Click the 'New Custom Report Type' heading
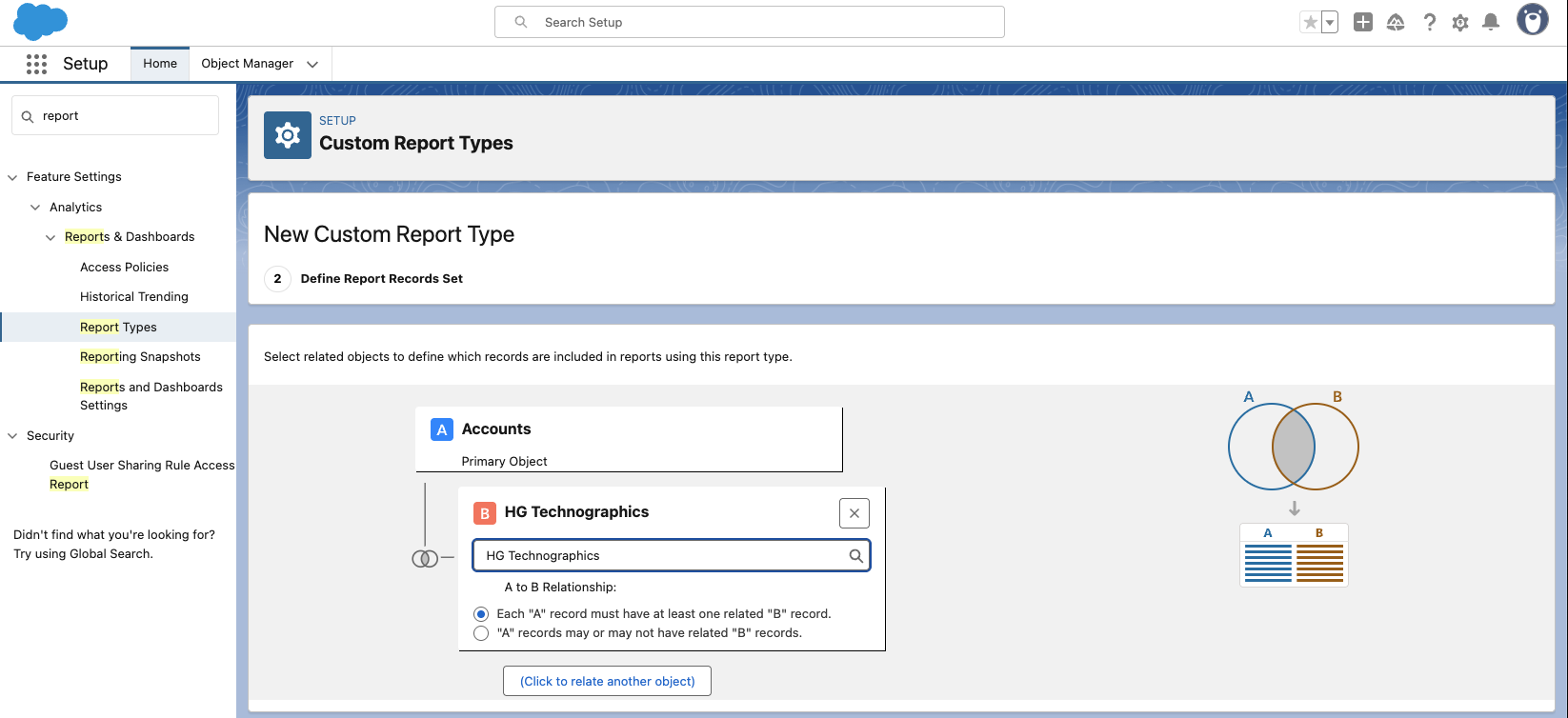 pos(389,234)
